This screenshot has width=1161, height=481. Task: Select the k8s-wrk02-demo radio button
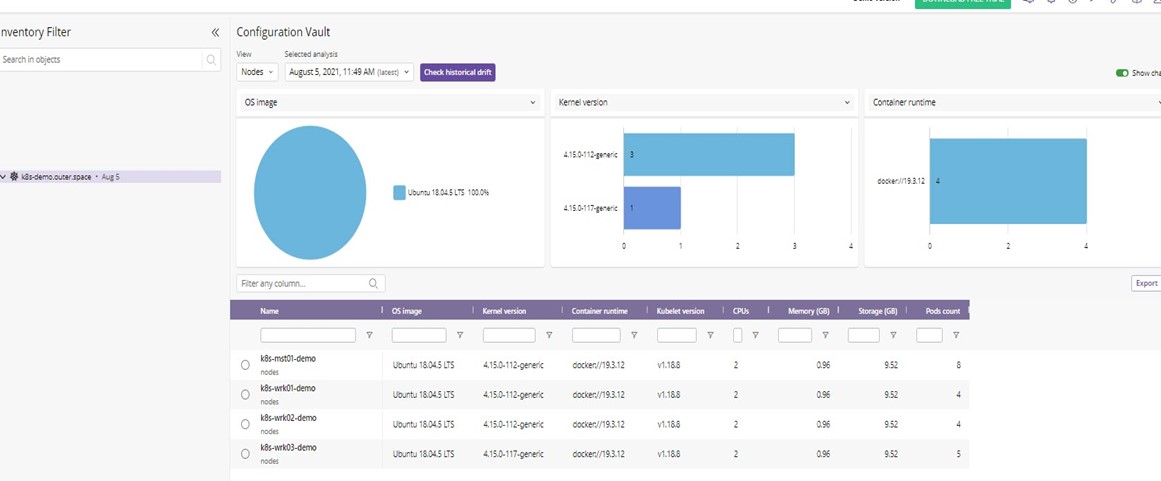tap(245, 424)
